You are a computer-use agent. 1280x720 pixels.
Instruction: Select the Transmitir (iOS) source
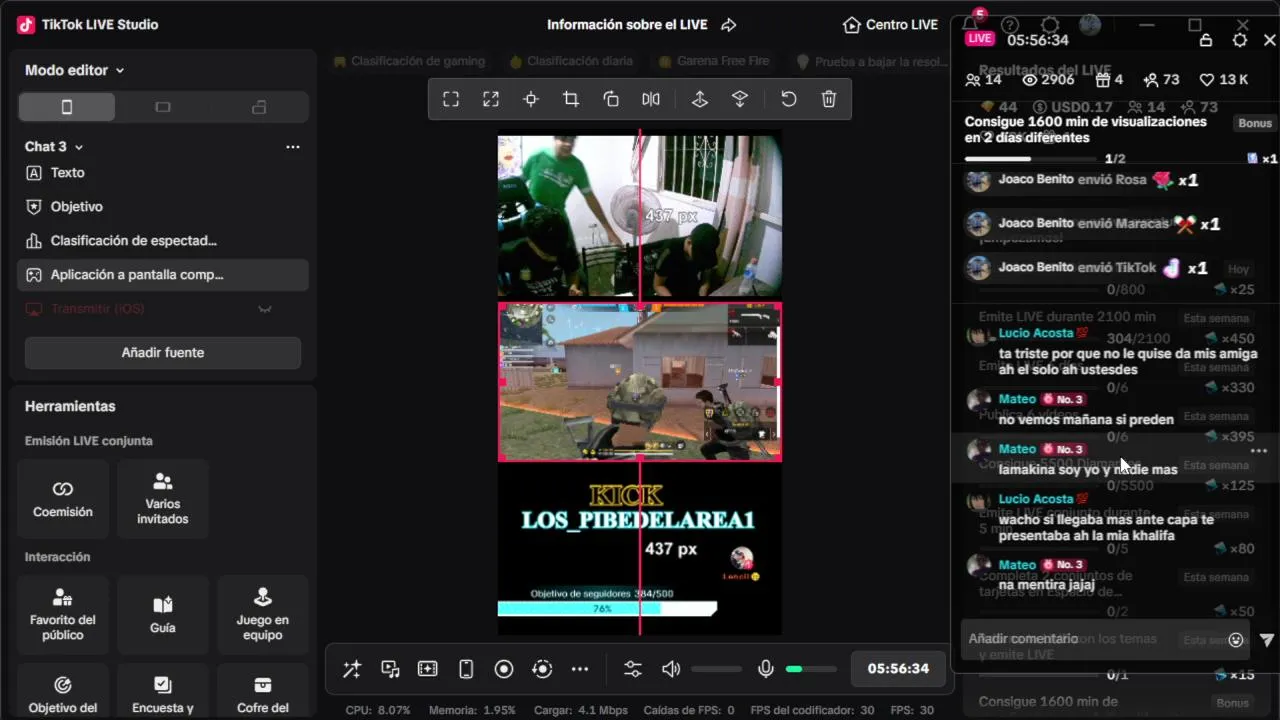click(x=163, y=309)
